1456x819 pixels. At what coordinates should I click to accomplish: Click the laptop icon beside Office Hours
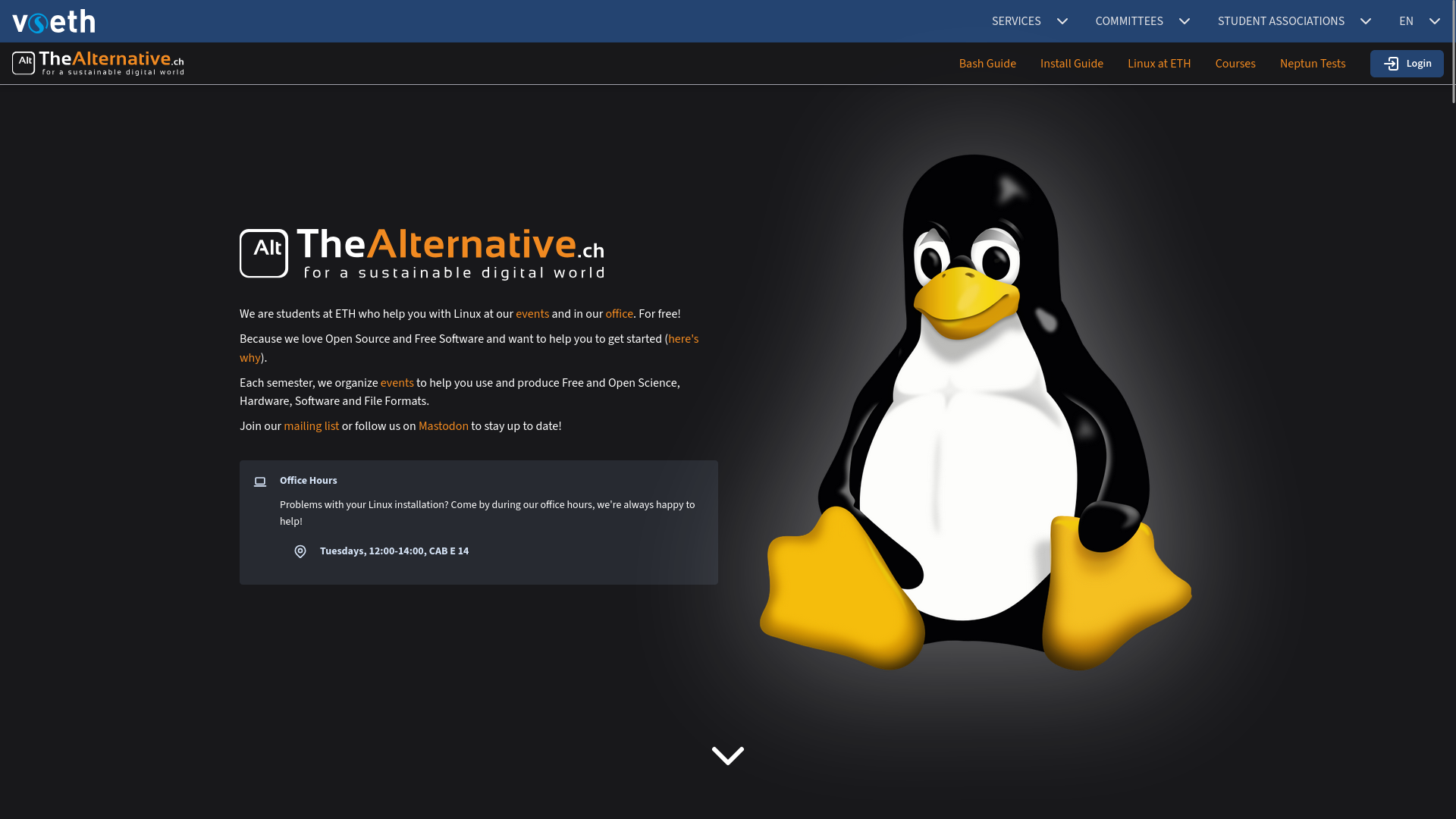[260, 482]
